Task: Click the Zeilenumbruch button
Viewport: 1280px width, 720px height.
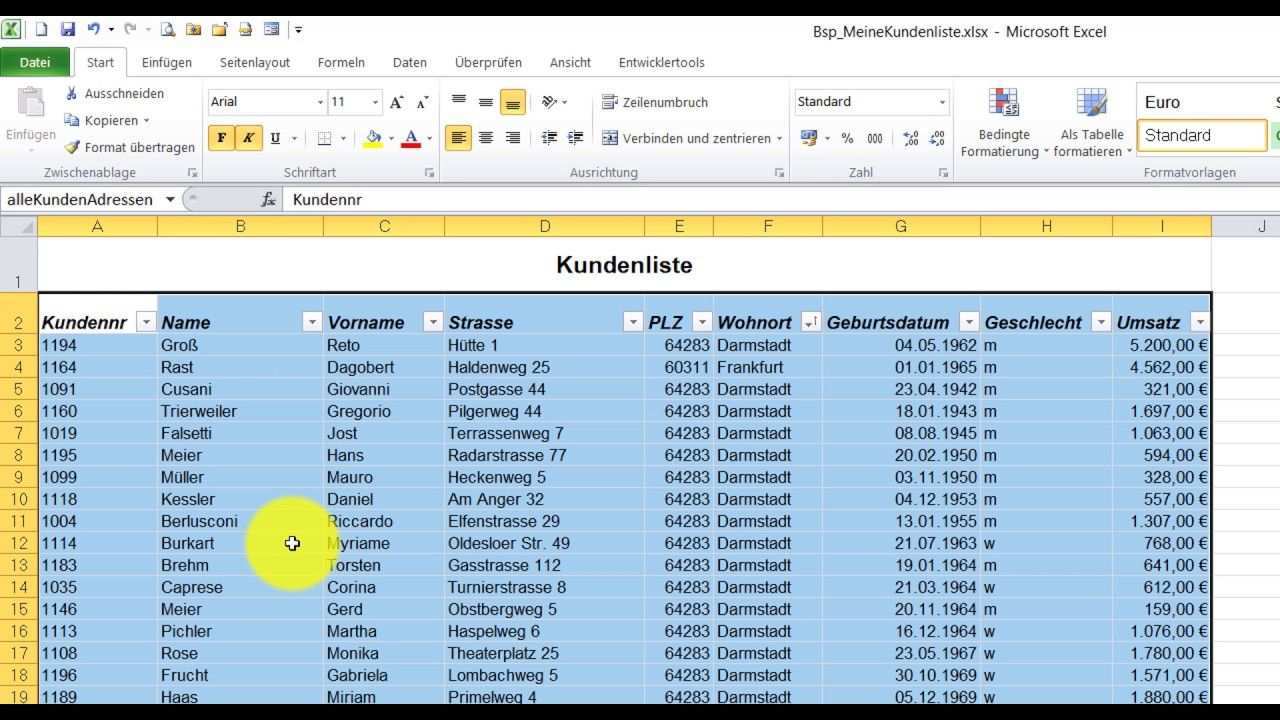Action: tap(655, 102)
